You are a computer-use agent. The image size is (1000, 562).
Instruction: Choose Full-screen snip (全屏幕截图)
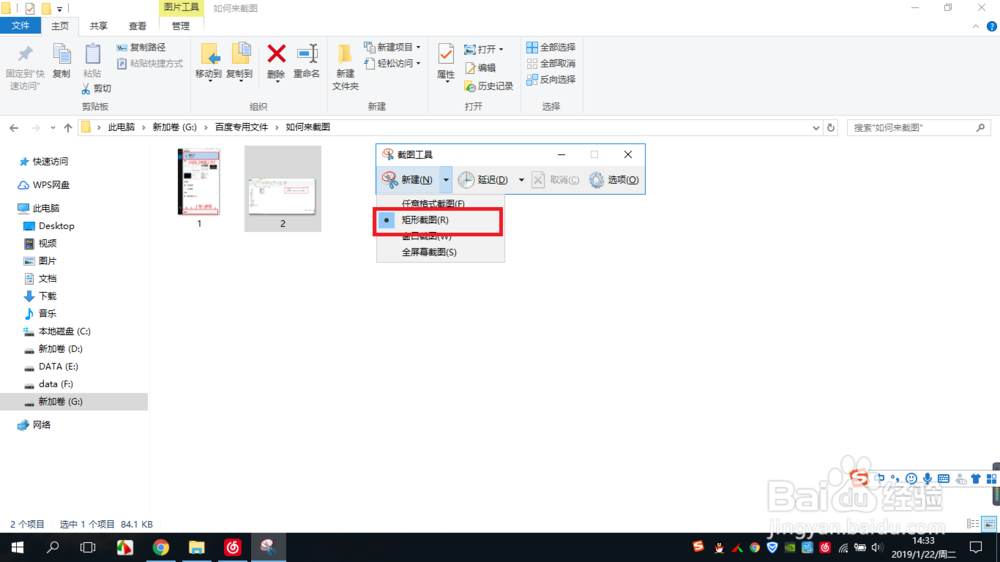(x=439, y=252)
